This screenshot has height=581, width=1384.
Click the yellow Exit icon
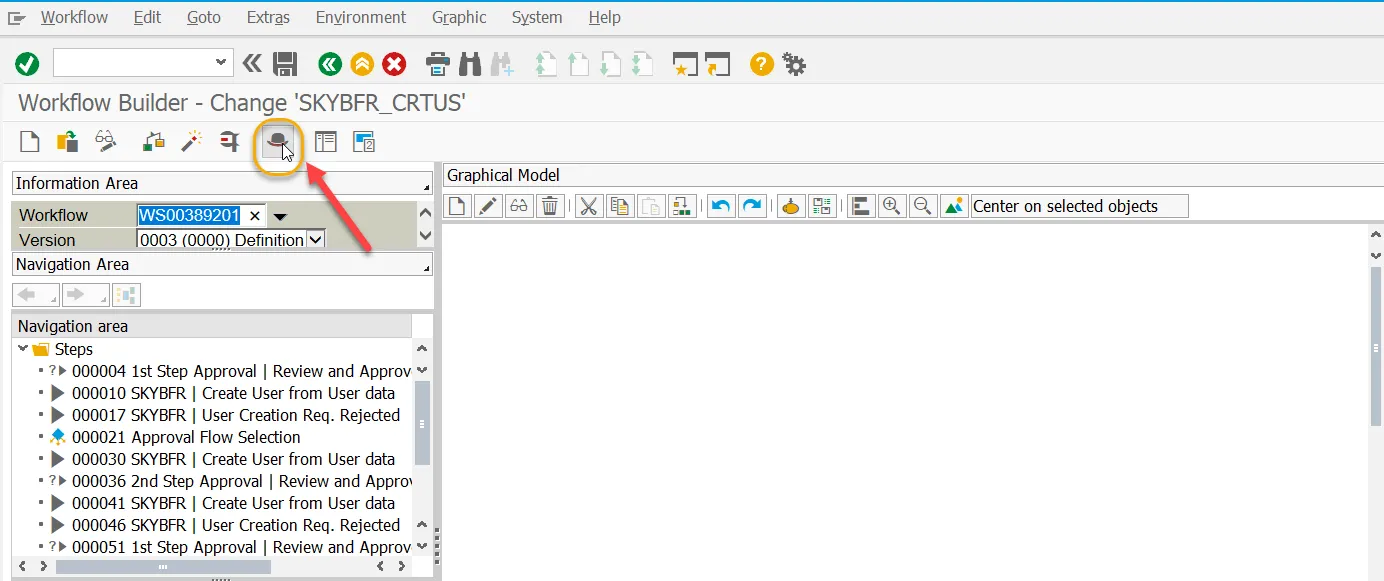click(x=362, y=65)
